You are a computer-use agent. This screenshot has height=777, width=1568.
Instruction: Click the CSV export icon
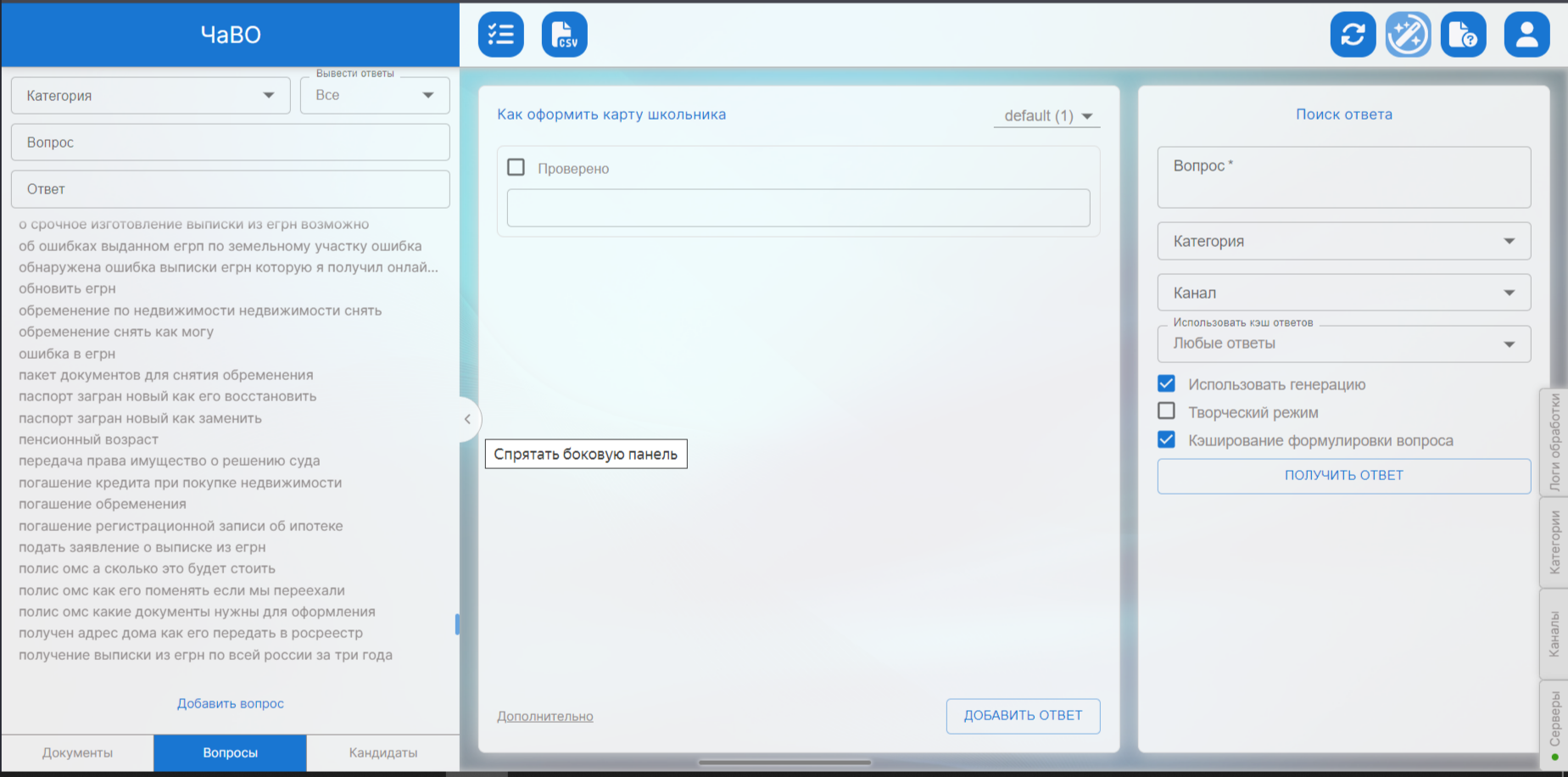pyautogui.click(x=564, y=35)
